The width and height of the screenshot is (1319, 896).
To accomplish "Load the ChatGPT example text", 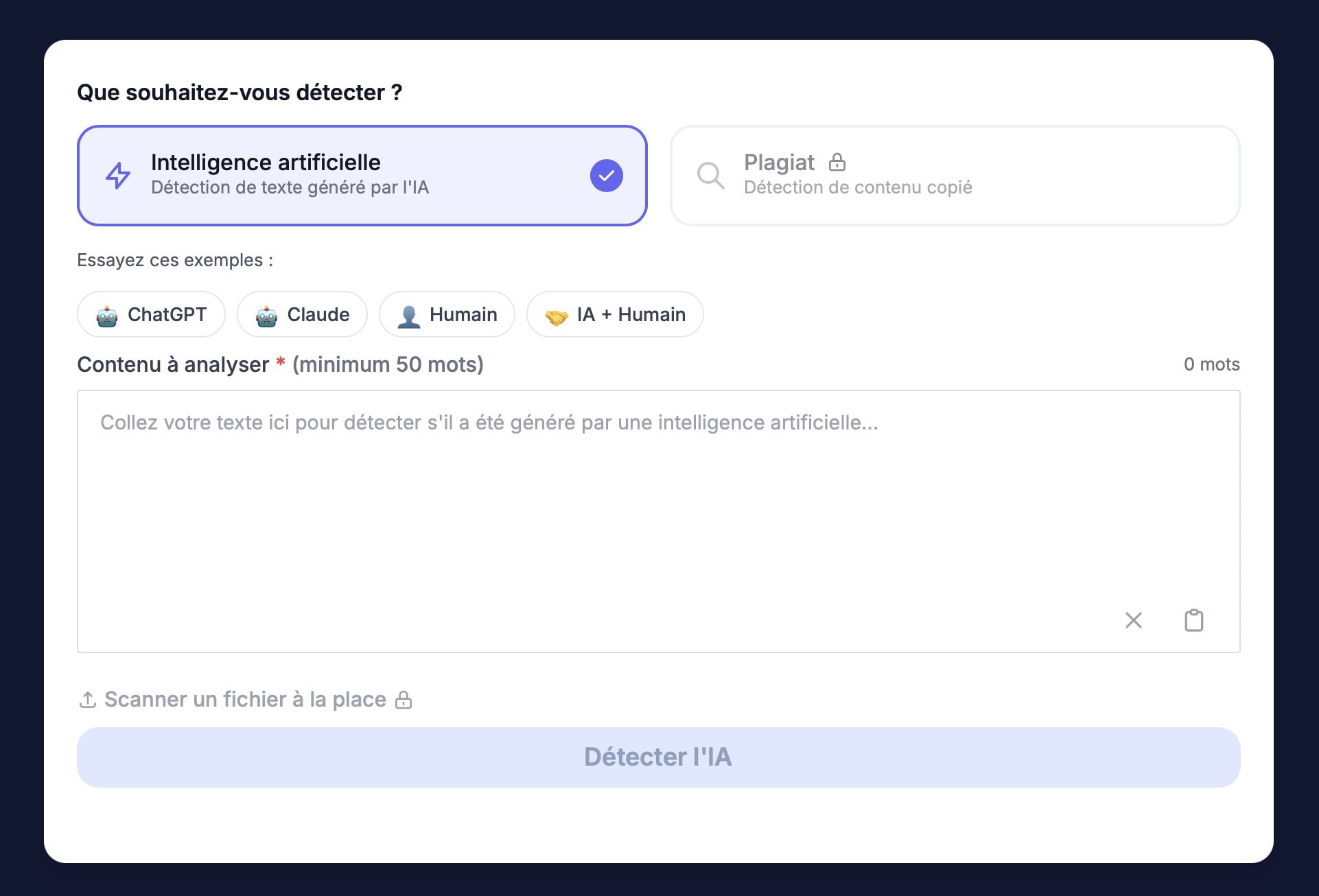I will pyautogui.click(x=152, y=315).
